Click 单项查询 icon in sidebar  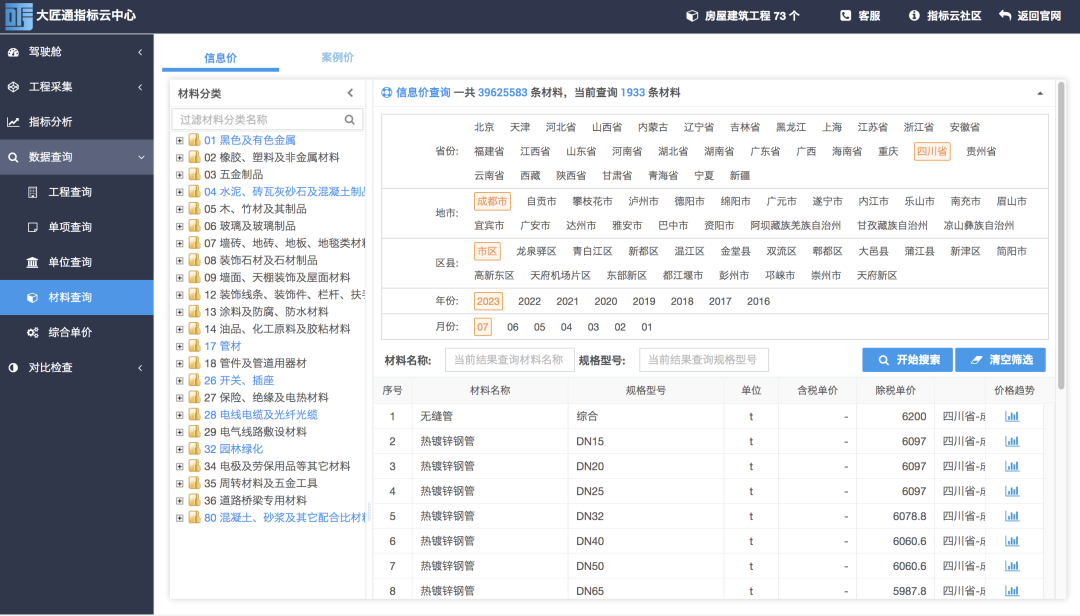[32, 227]
